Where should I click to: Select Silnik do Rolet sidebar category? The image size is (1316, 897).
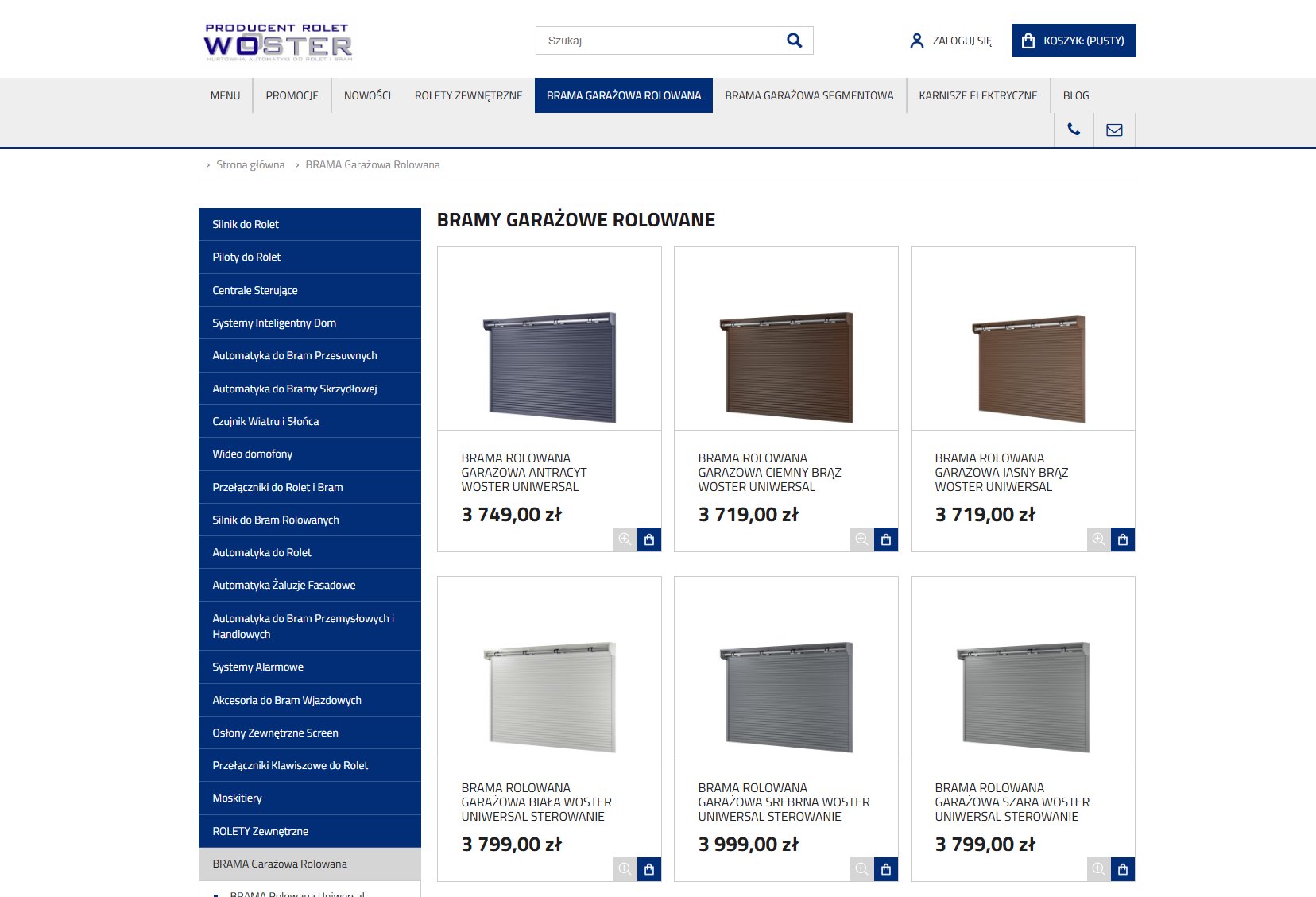point(246,224)
